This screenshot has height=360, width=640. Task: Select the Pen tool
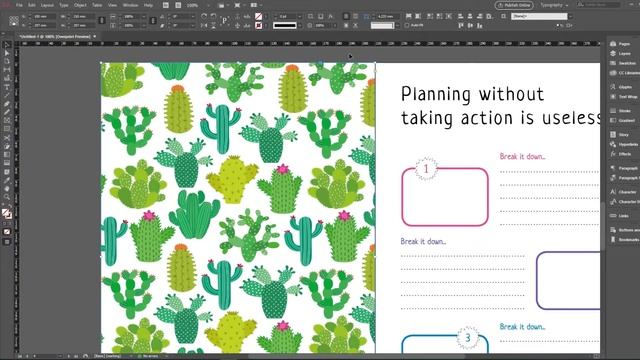(x=7, y=104)
